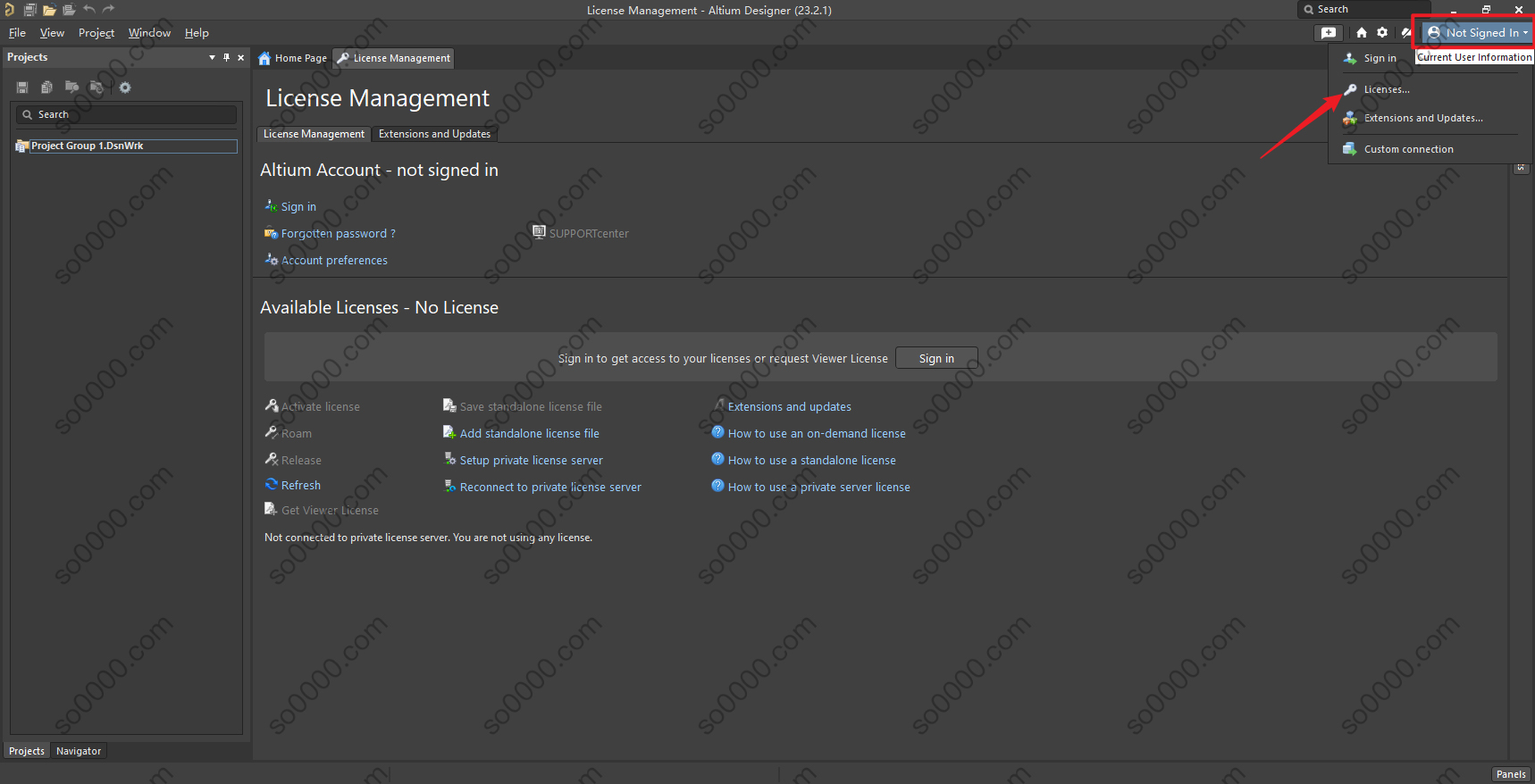Screen dimensions: 1535x784
Task: Click Add standalone license file link
Action: click(529, 433)
